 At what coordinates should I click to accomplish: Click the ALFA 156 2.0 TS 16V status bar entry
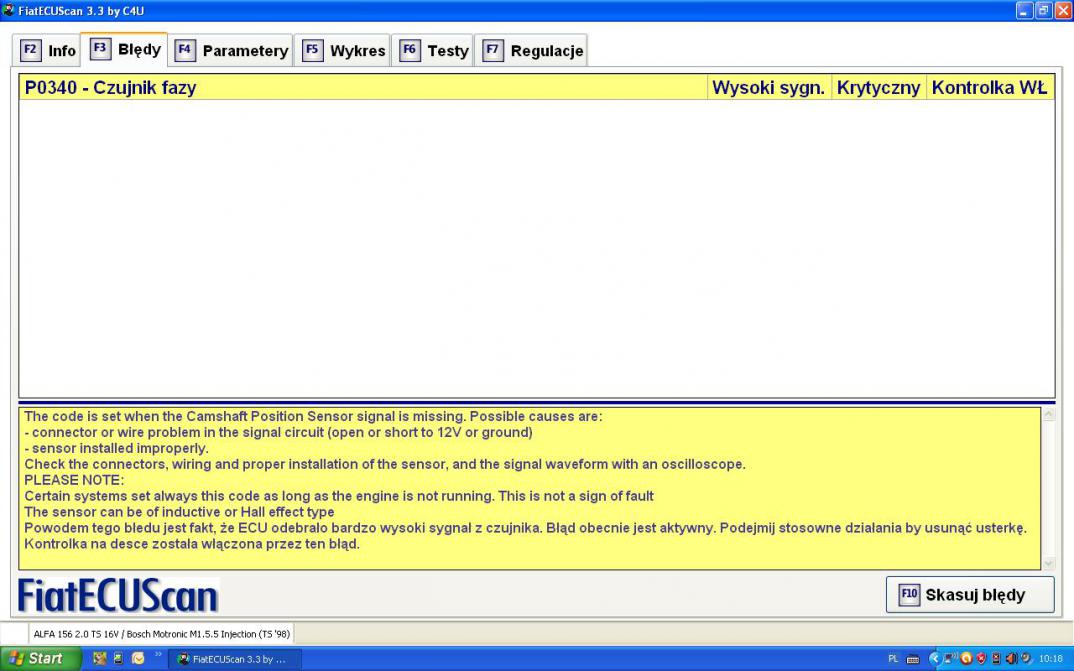[x=162, y=634]
